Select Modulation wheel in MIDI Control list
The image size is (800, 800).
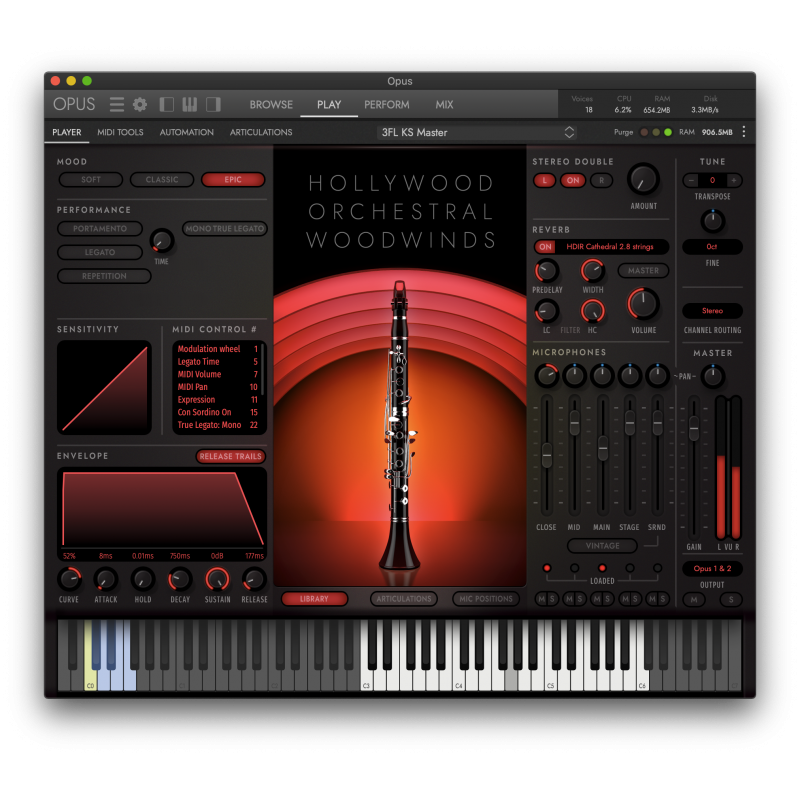[x=217, y=349]
